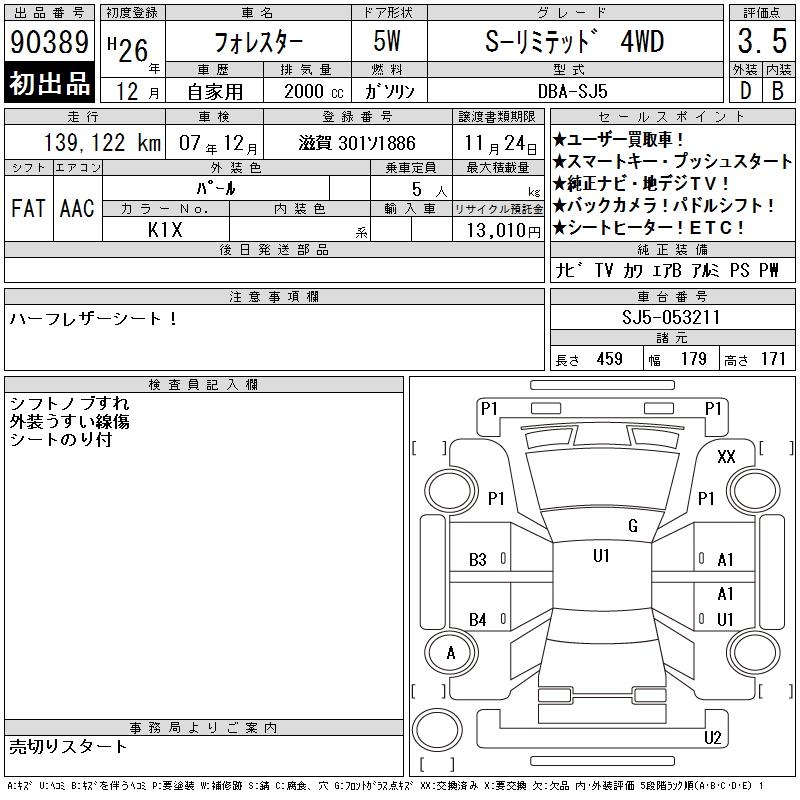The image size is (800, 800).
Task: Select the inspection date 07年12月
Action: pyautogui.click(x=218, y=143)
